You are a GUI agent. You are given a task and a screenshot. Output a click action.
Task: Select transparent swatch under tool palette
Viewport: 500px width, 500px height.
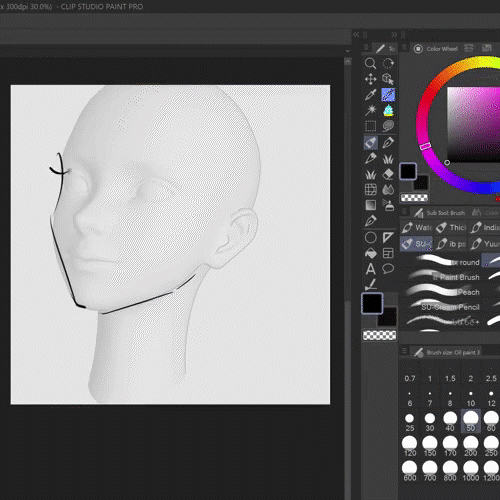click(380, 335)
